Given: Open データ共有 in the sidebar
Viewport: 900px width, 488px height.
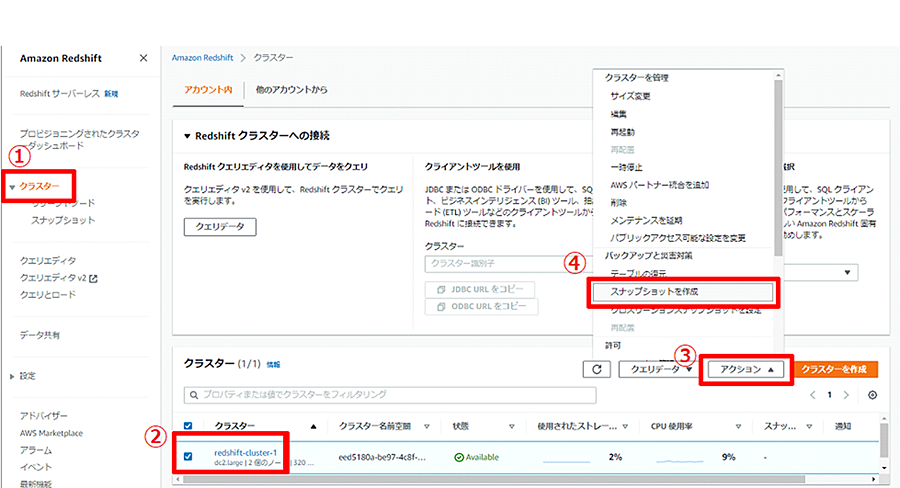Looking at the screenshot, I should [40, 335].
